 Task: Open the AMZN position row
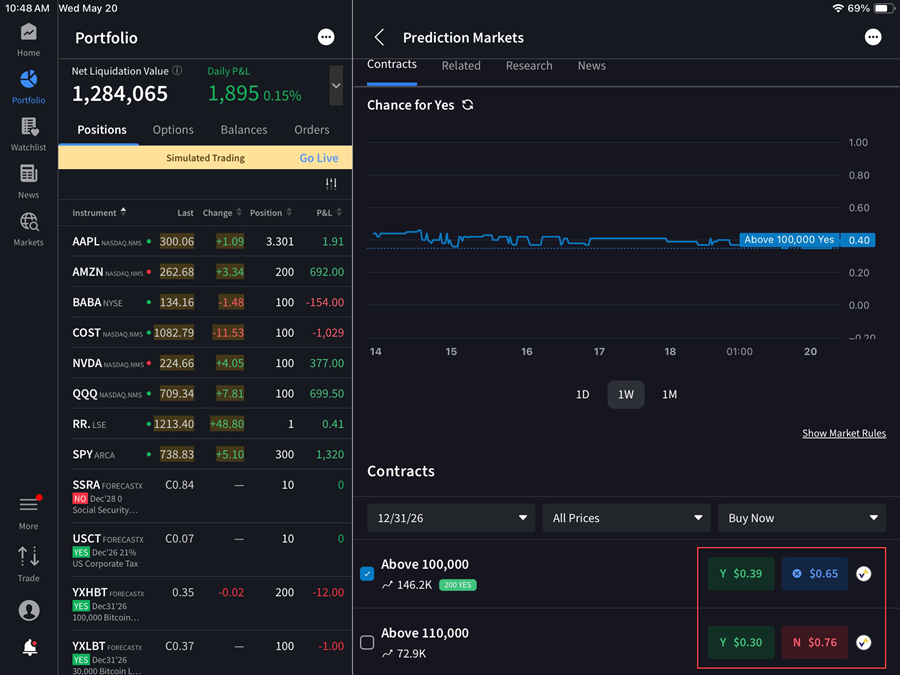pyautogui.click(x=205, y=271)
